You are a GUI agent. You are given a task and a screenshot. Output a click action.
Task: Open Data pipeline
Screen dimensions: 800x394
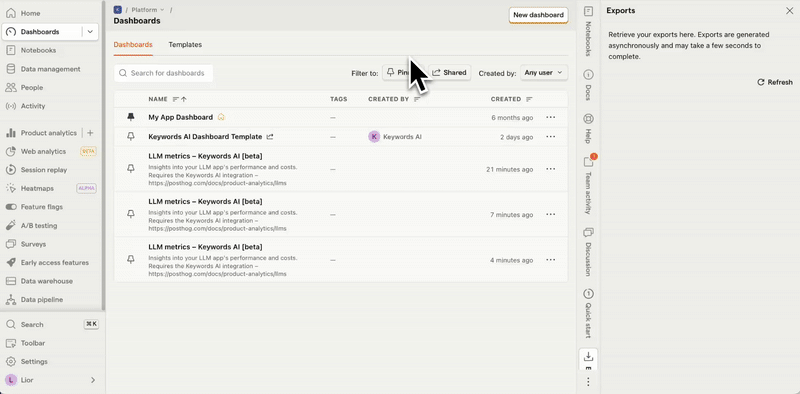point(42,300)
